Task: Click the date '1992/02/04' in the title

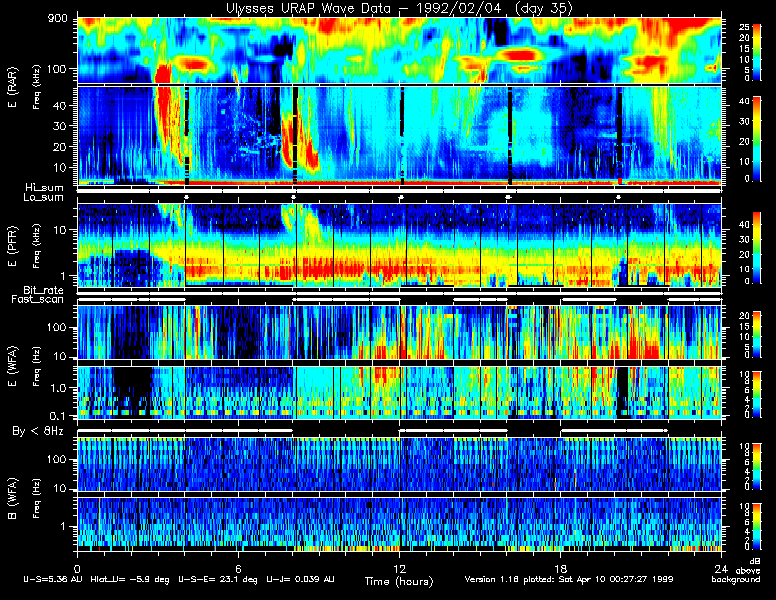Action: tap(461, 8)
